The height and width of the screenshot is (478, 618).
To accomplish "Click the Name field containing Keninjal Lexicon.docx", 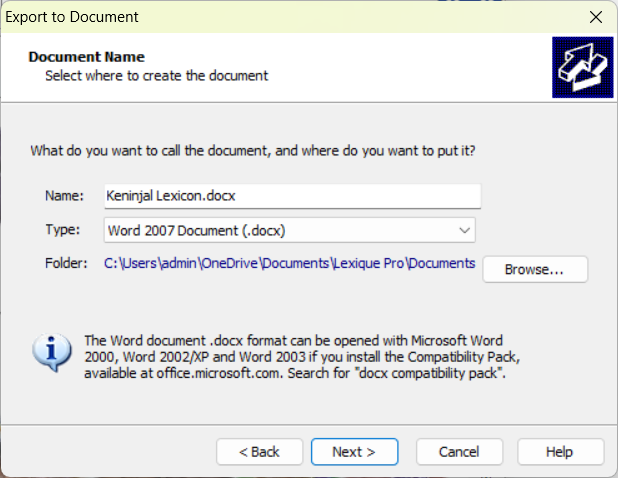I will coord(291,196).
